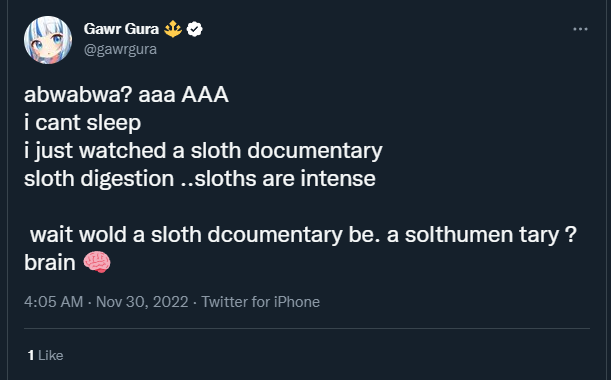Click the bold like count number 1

(x=31, y=355)
